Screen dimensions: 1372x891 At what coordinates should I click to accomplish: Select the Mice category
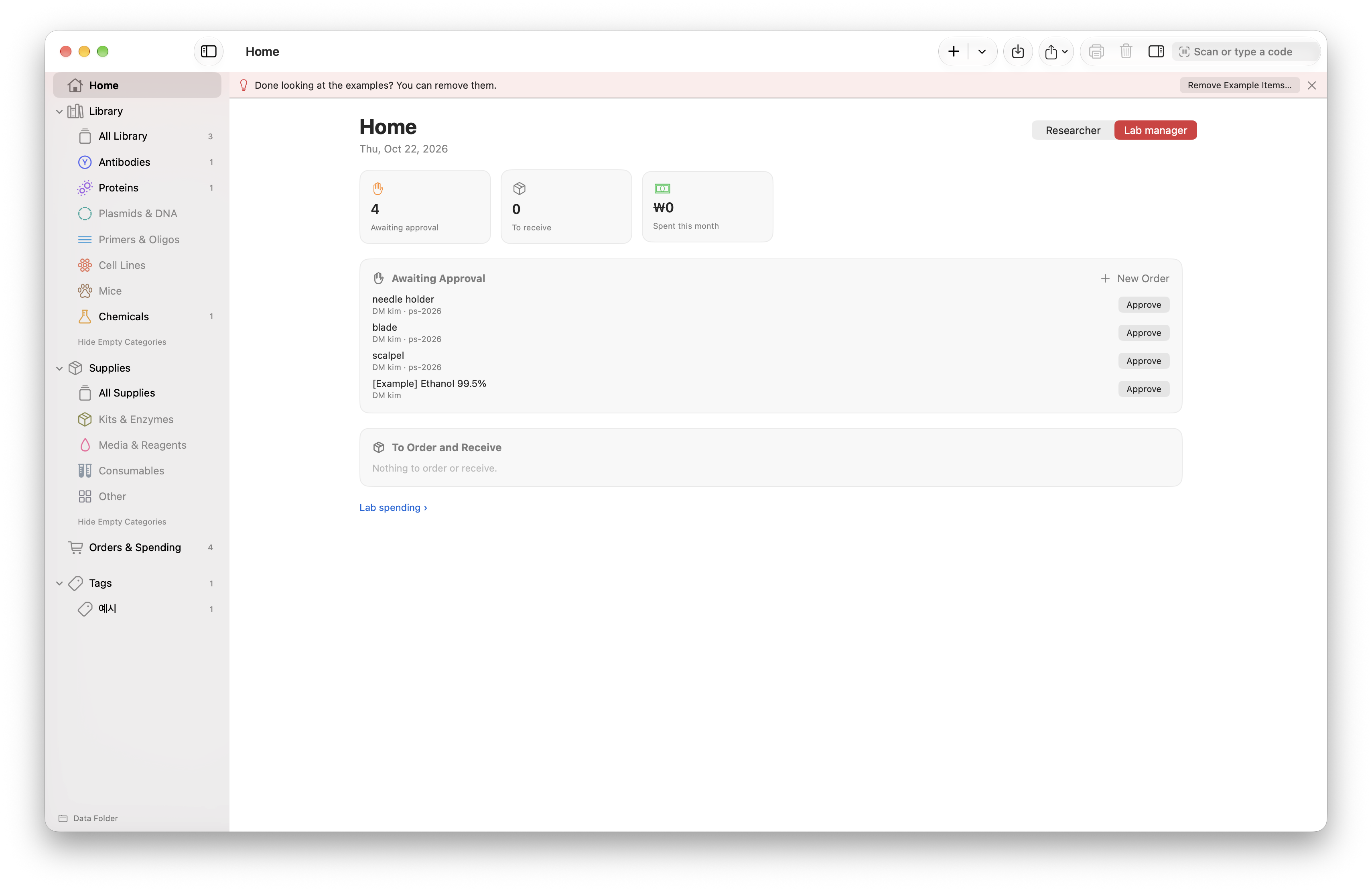(137, 291)
